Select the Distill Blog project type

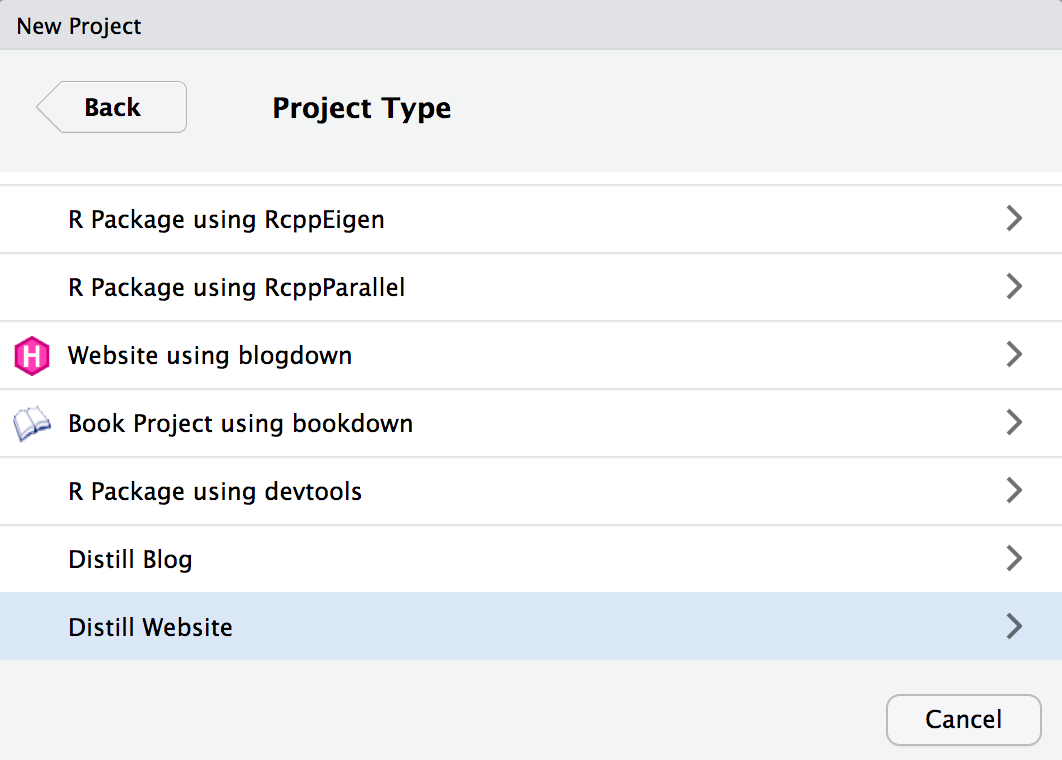pyautogui.click(x=130, y=559)
